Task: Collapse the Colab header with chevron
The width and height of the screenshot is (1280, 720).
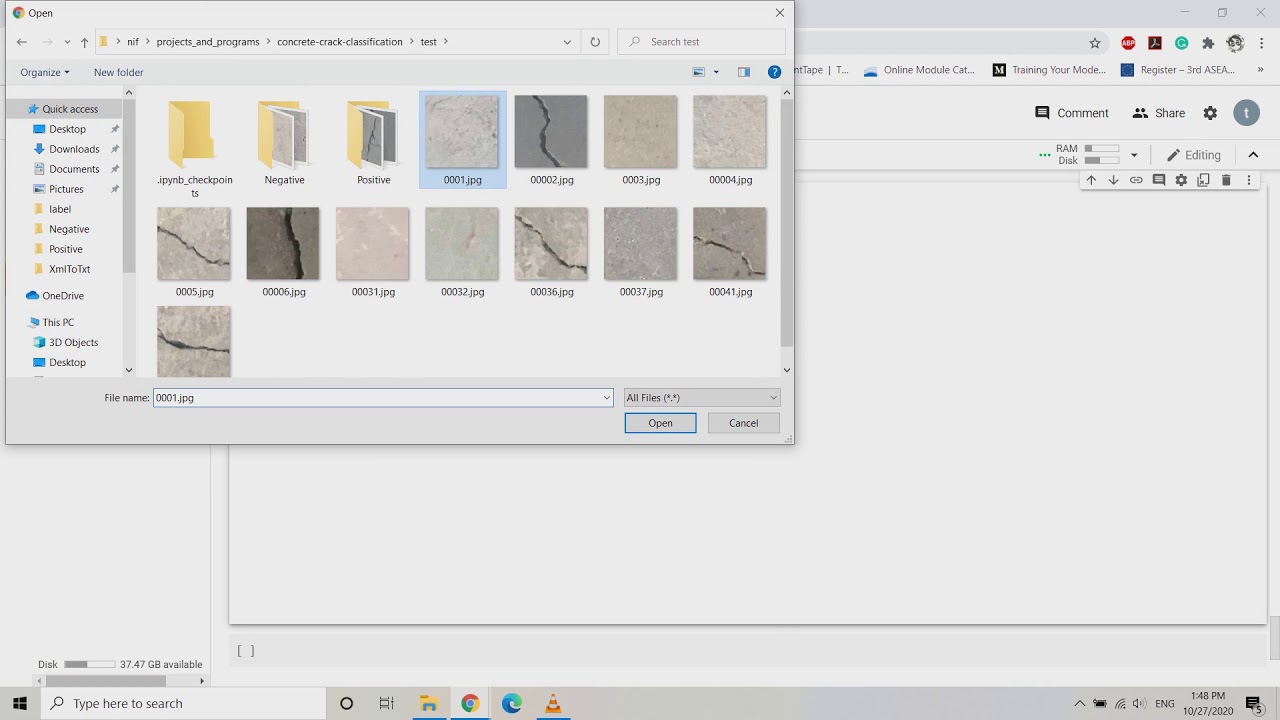Action: (1253, 155)
